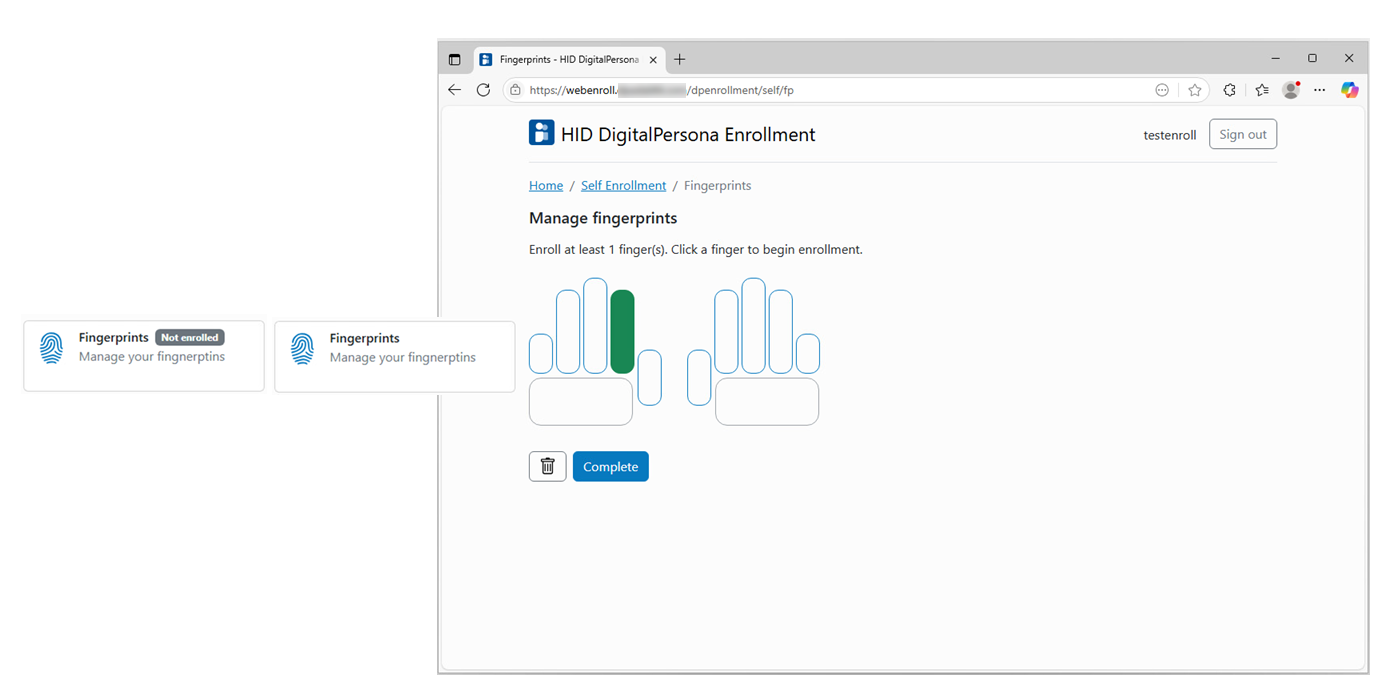Select the right hand thumb
Screen dimensions: 1377x686
pos(699,377)
